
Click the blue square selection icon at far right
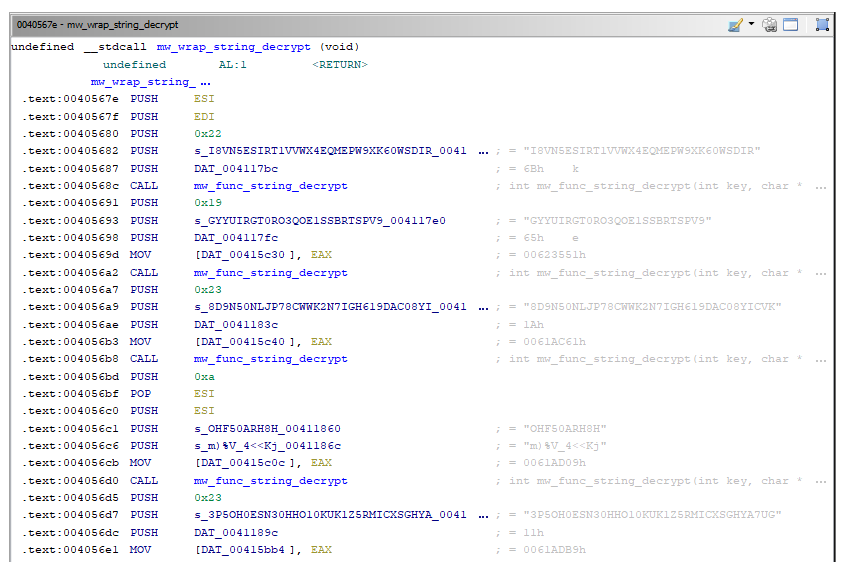click(x=822, y=24)
